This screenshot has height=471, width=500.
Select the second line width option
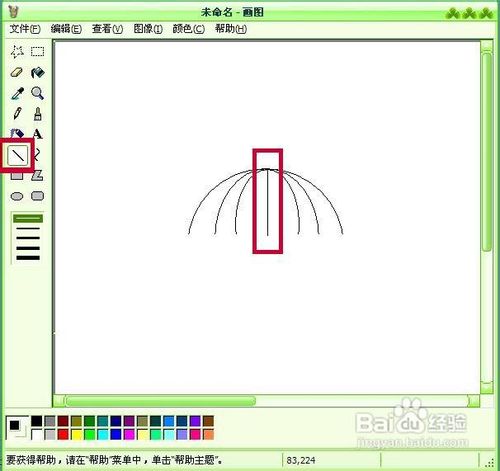click(x=28, y=228)
